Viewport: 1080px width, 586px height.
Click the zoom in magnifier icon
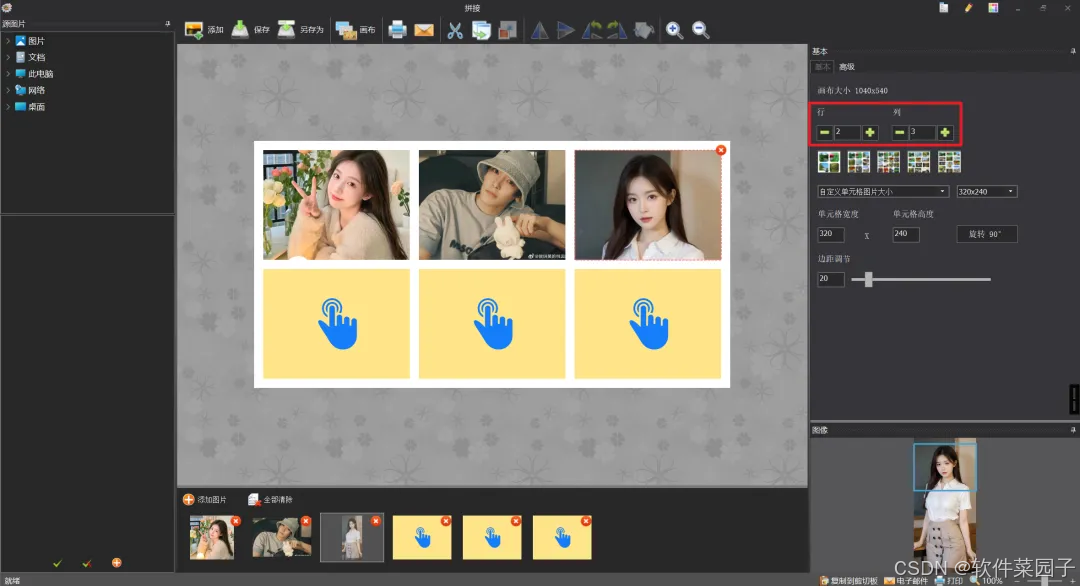[674, 30]
